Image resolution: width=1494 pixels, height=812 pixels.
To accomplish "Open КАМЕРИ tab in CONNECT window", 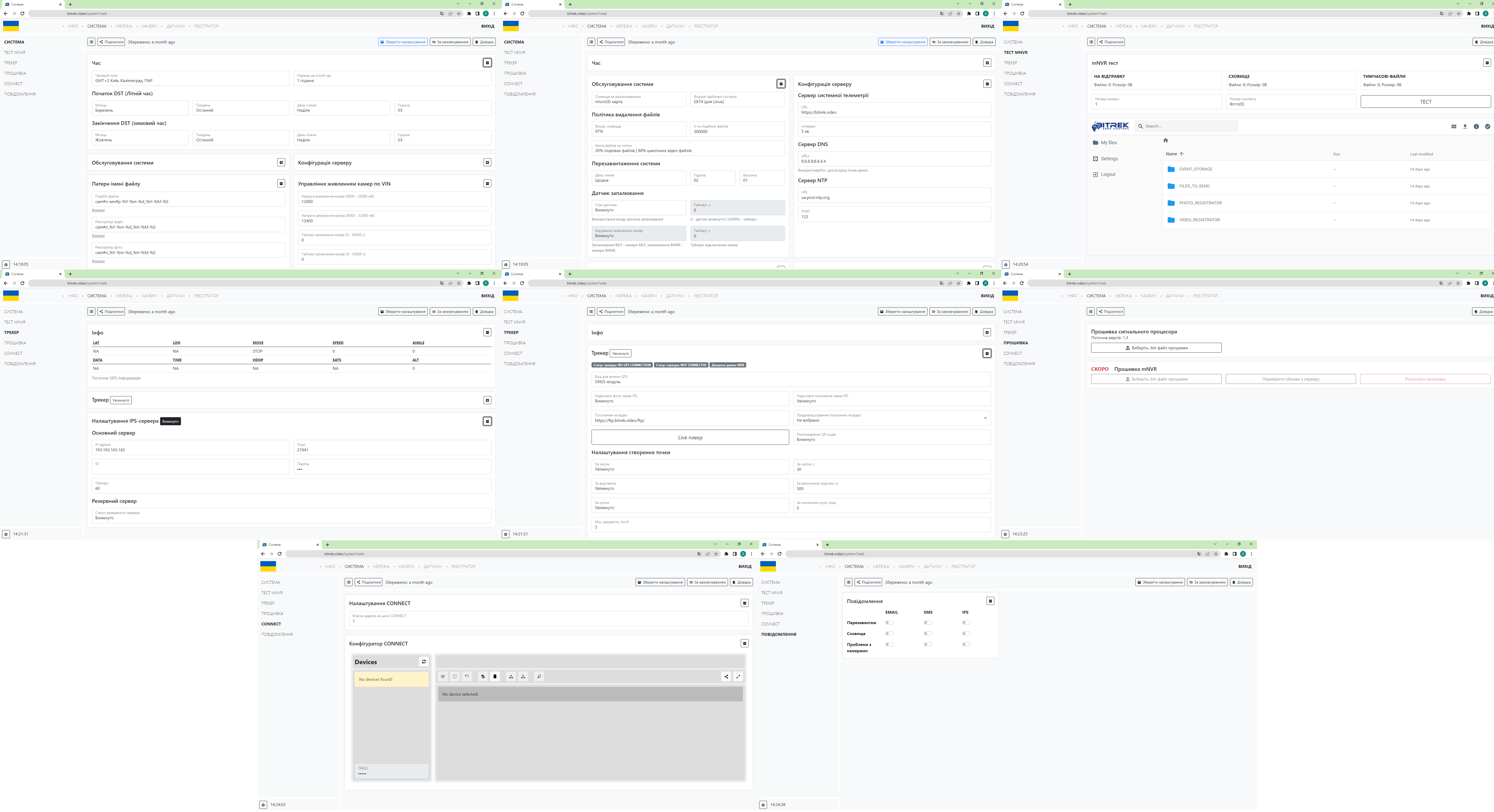I will [406, 567].
